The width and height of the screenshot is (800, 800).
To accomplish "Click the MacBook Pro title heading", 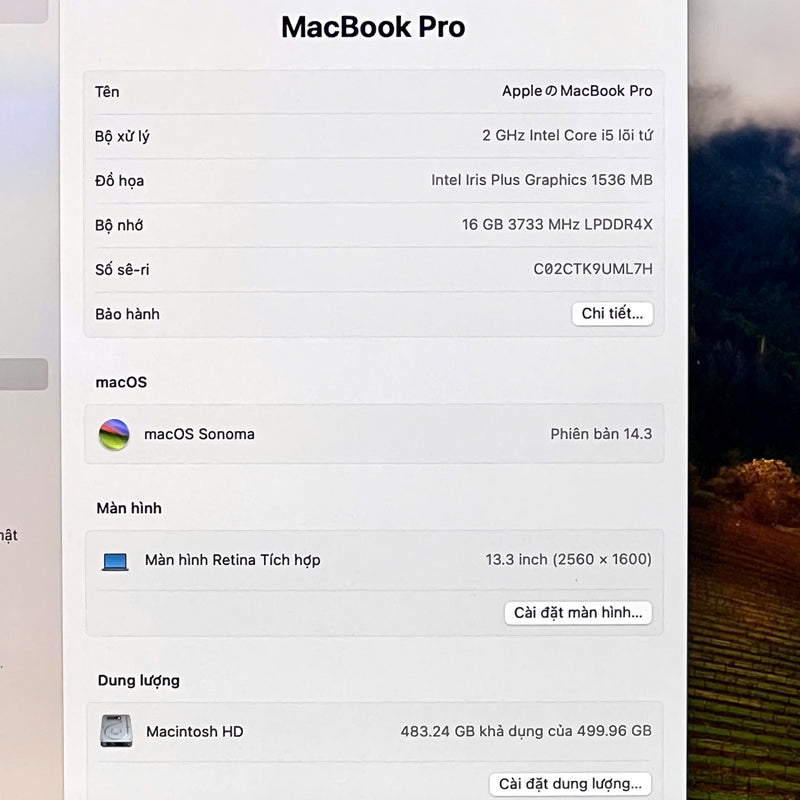I will pyautogui.click(x=373, y=27).
